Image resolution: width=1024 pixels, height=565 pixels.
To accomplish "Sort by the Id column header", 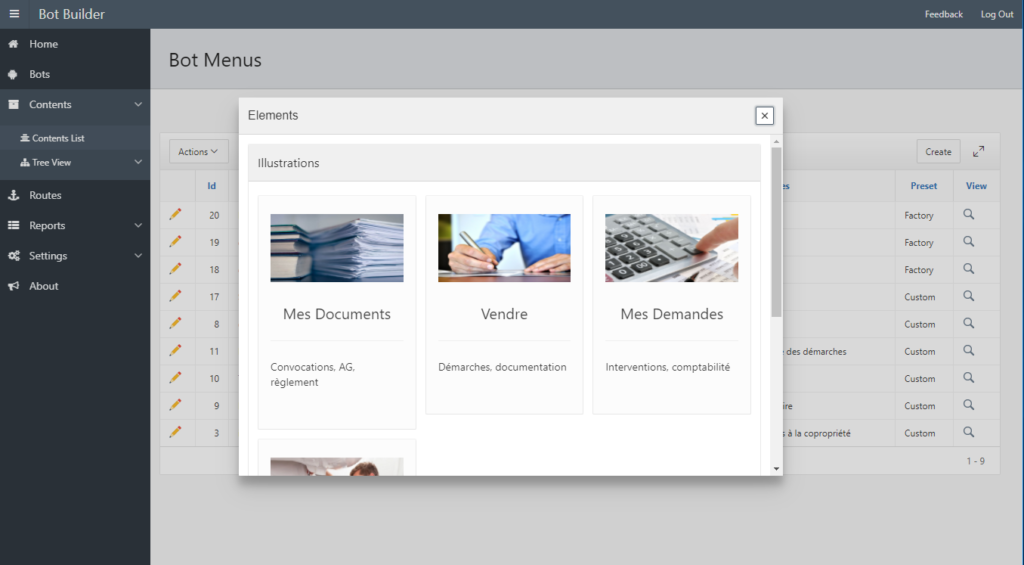I will point(212,186).
